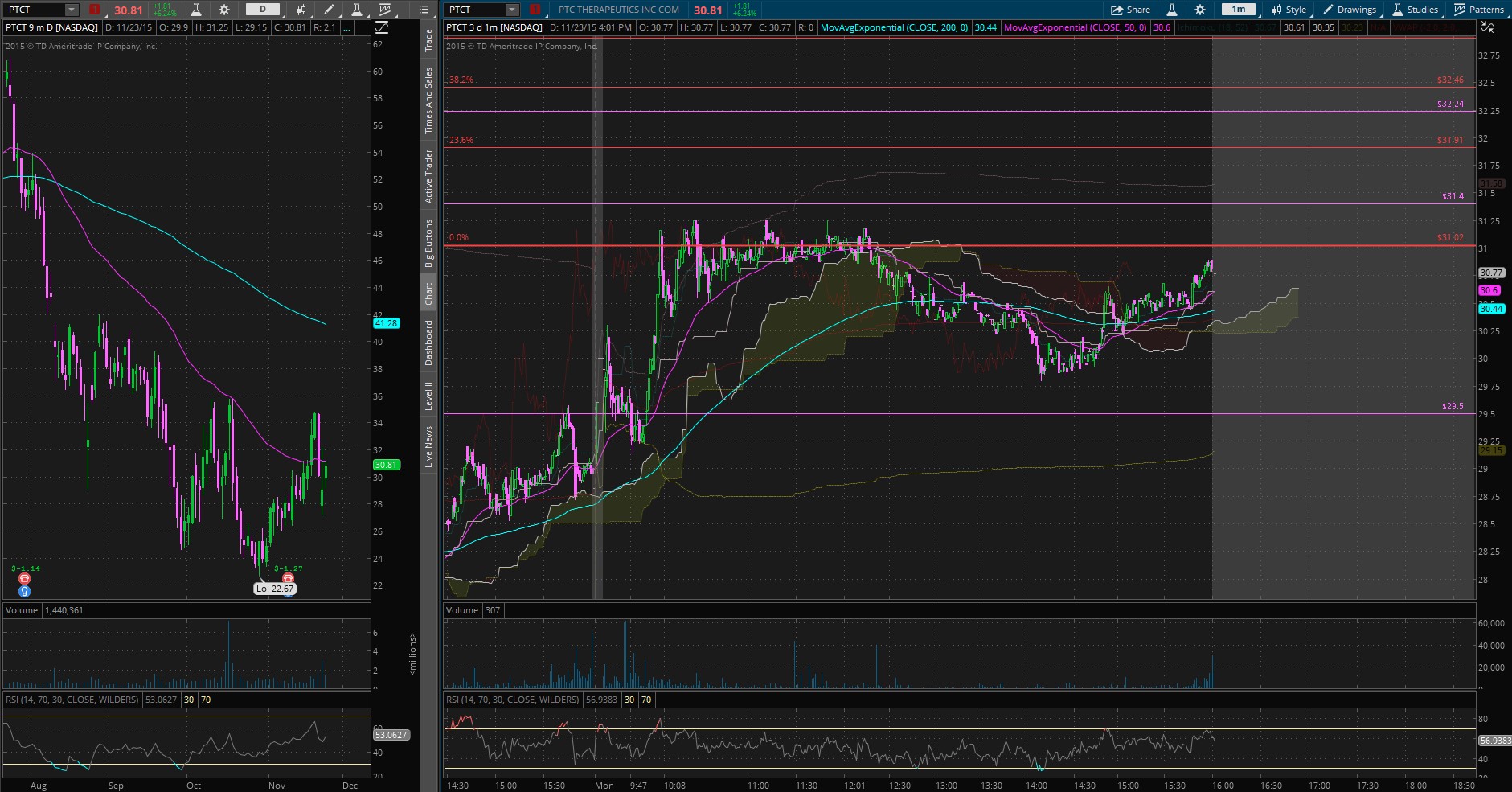Open the Studies menu on right chart
This screenshot has height=792, width=1512.
point(1415,10)
